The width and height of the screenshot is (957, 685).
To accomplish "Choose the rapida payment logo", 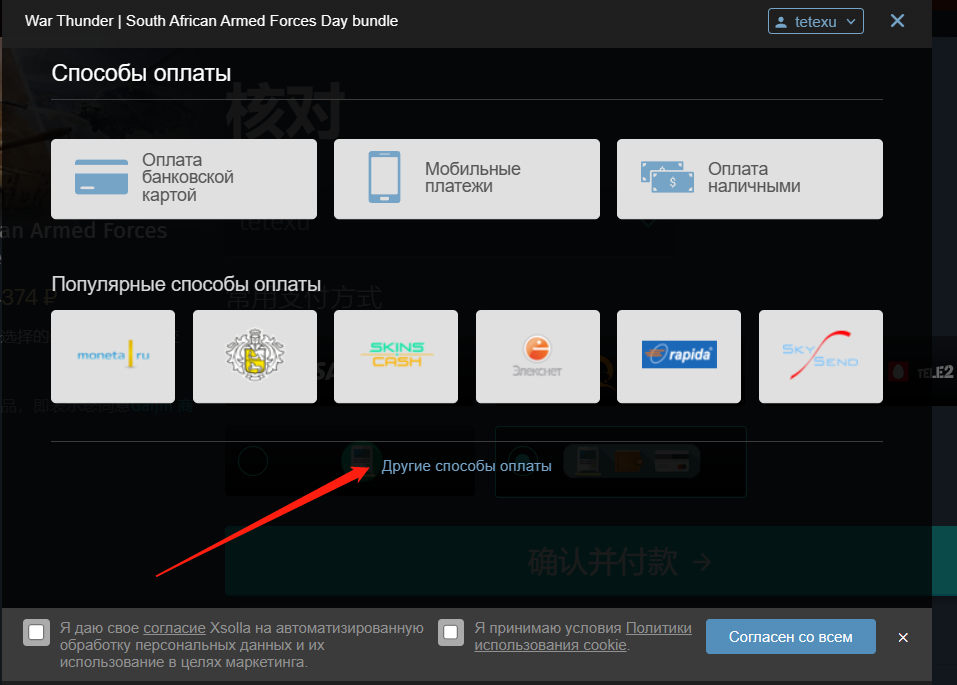I will tap(679, 357).
